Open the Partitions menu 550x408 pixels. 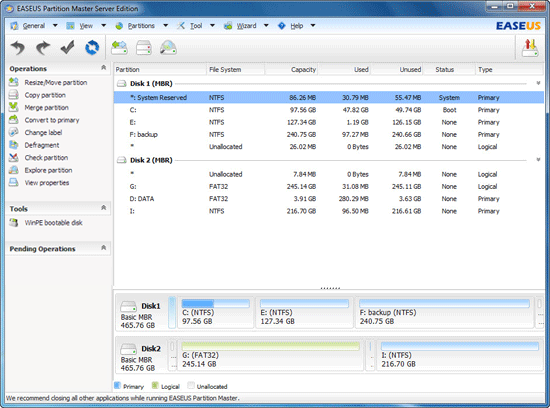(141, 26)
